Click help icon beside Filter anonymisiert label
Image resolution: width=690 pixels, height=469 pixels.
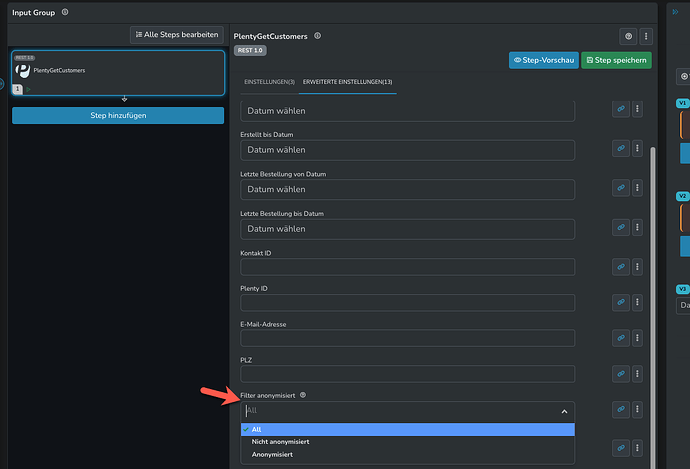click(x=303, y=395)
